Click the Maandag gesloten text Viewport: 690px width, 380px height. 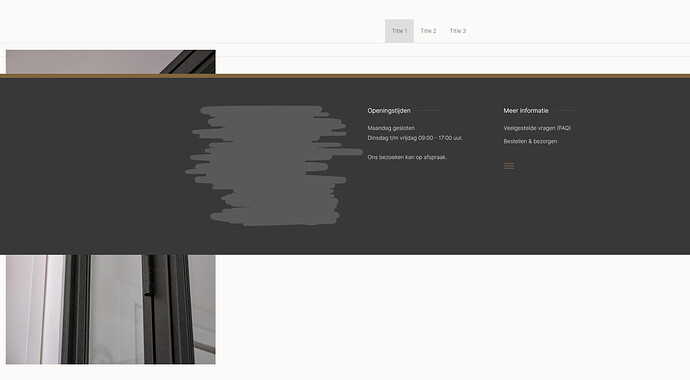pos(391,128)
